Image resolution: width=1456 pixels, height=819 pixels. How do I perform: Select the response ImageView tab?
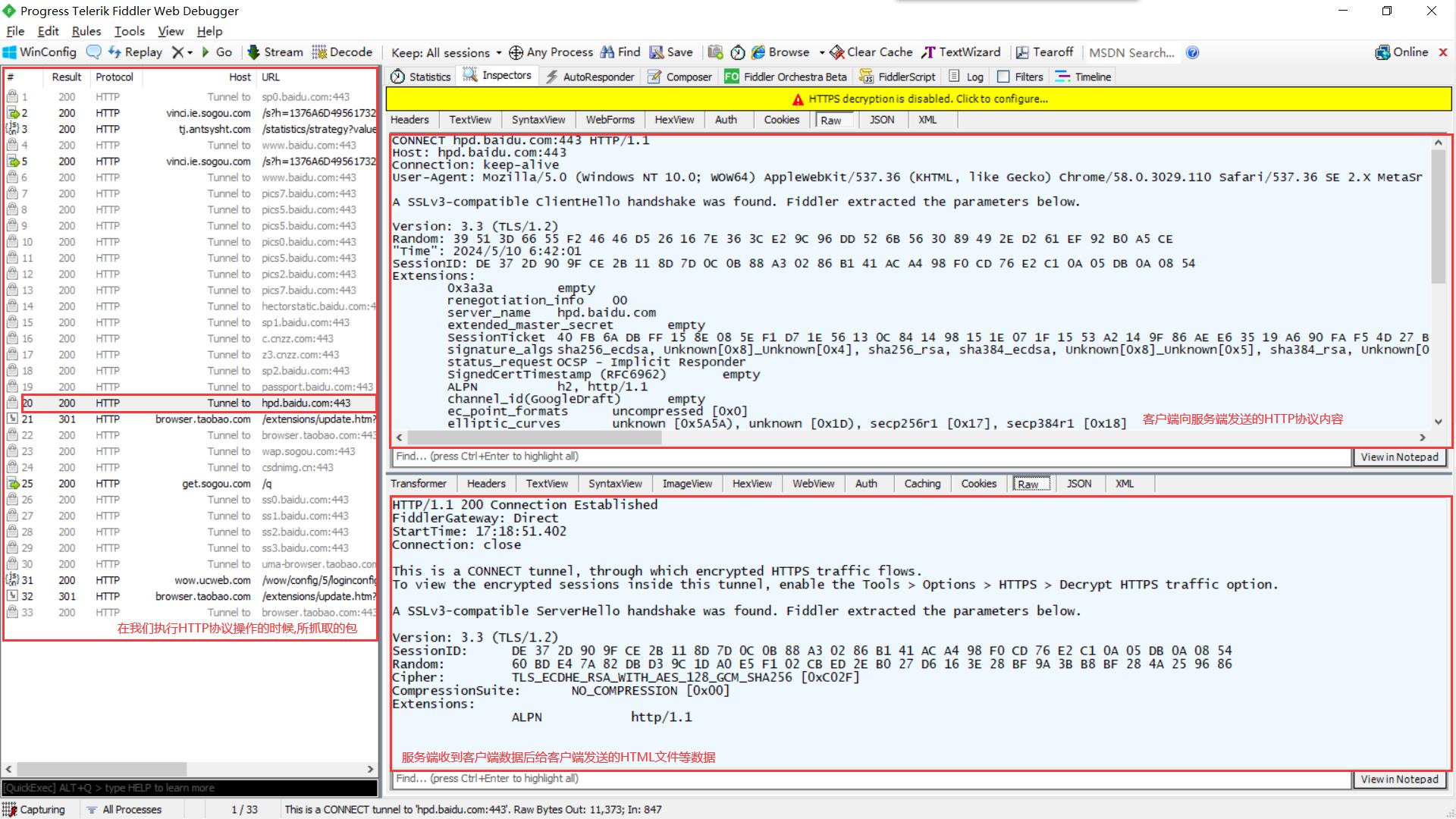687,484
